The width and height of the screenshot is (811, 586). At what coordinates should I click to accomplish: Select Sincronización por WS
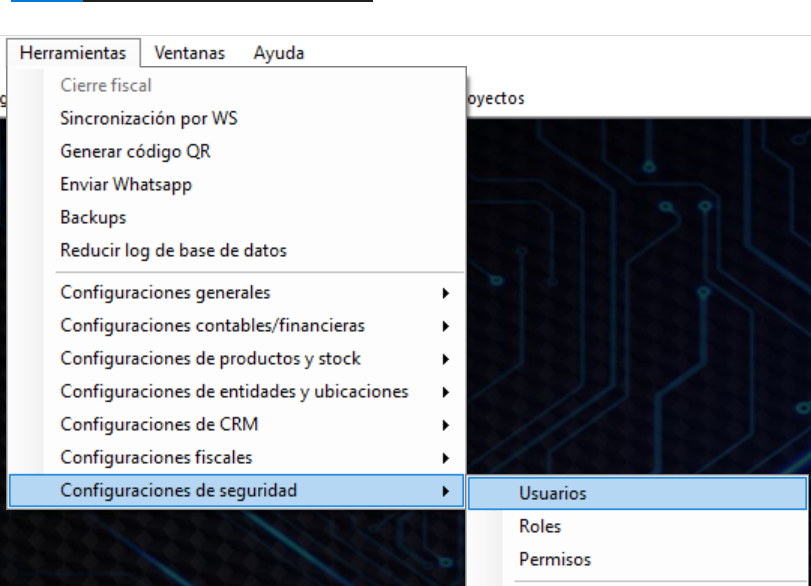point(149,118)
